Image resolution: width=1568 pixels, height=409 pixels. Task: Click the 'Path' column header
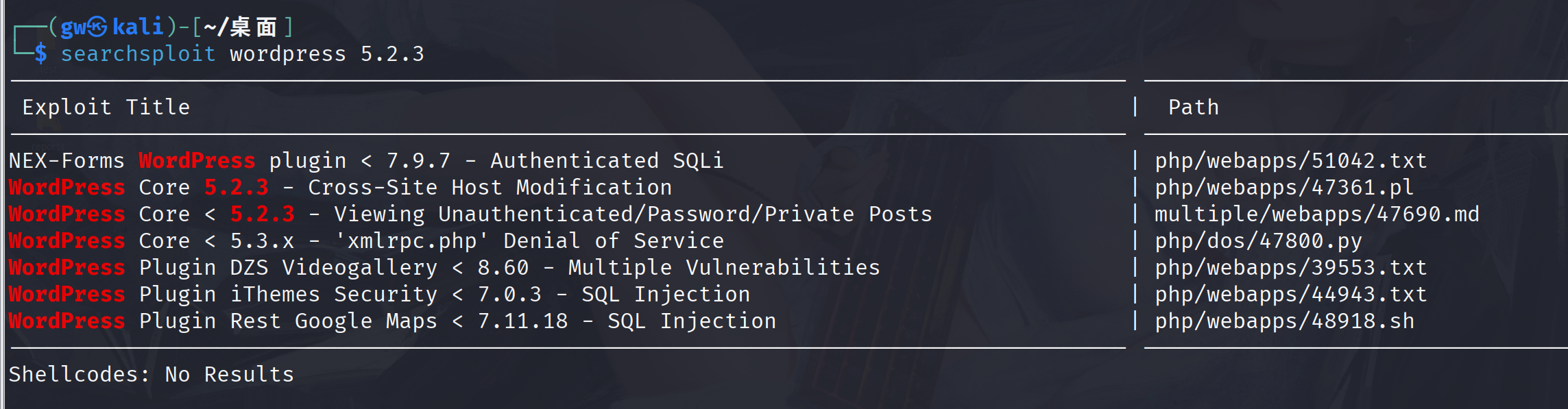coord(1193,107)
